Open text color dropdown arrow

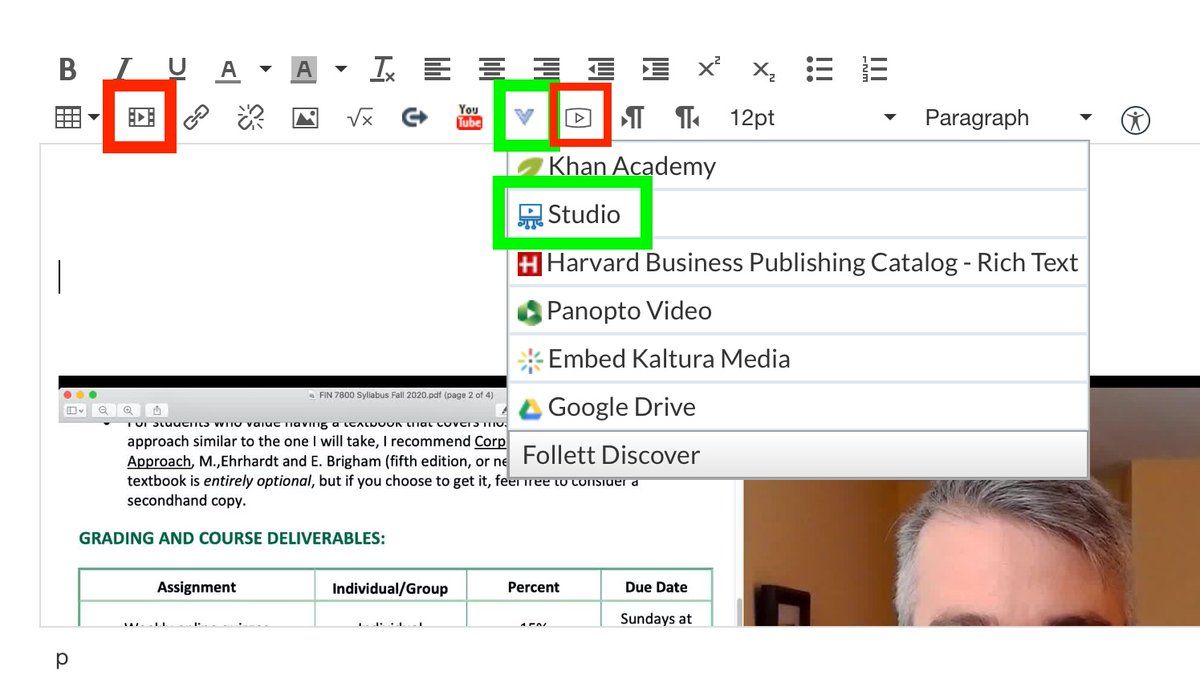pos(265,69)
